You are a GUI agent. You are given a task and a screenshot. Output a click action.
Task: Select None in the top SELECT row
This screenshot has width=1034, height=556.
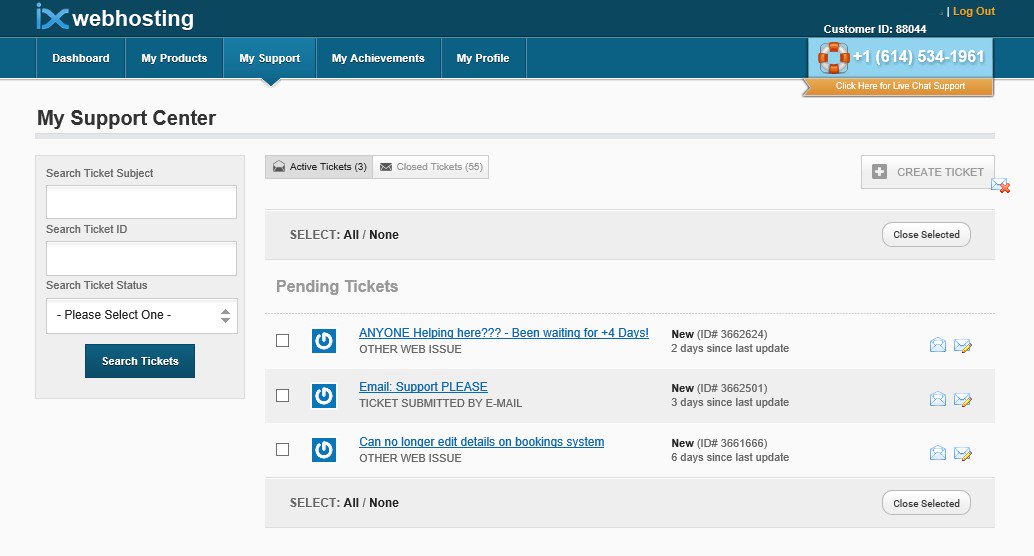(x=384, y=235)
